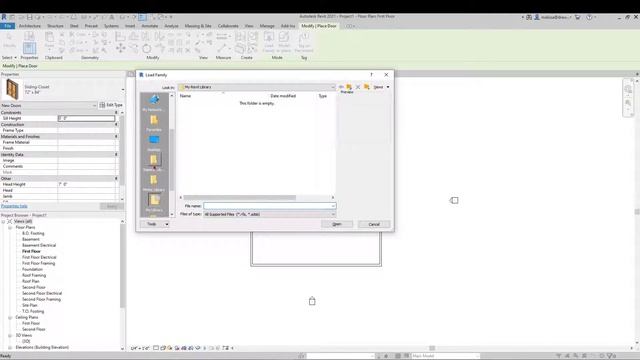The height and width of the screenshot is (360, 640).
Task: Select the Rotate tool in Modify panel
Action: 147,49
